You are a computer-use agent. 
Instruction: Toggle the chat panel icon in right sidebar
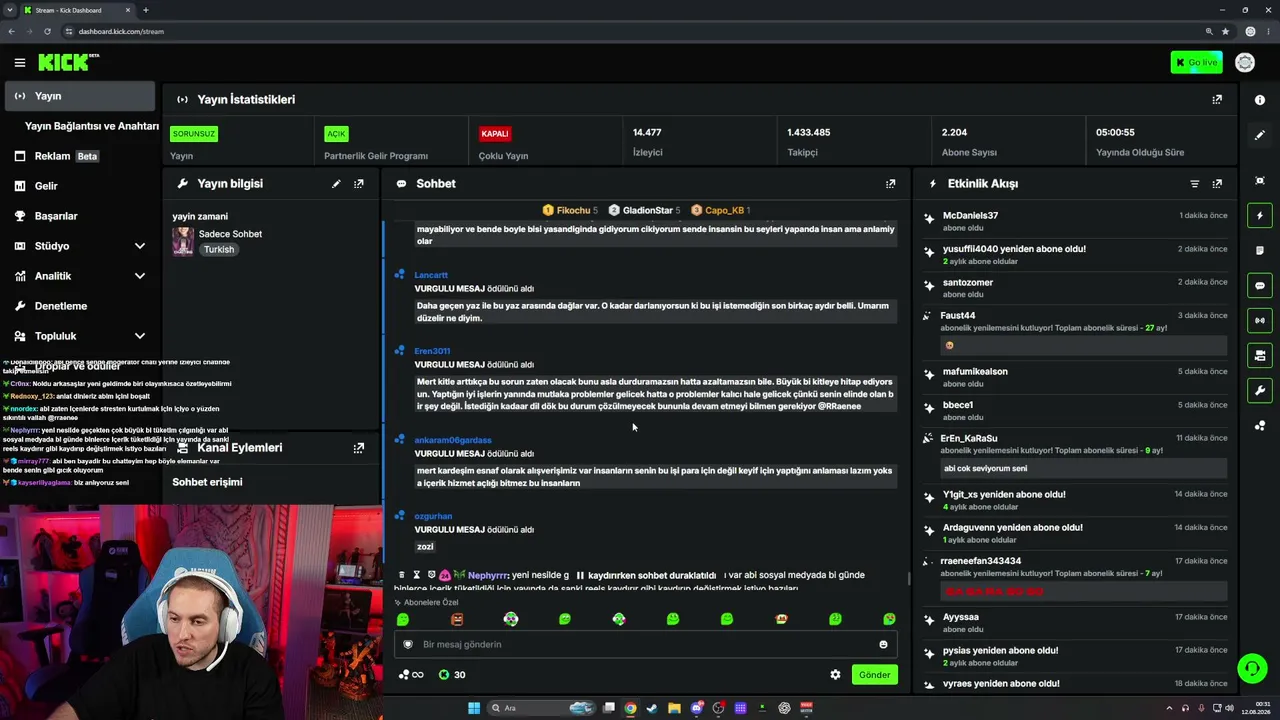[x=1260, y=286]
